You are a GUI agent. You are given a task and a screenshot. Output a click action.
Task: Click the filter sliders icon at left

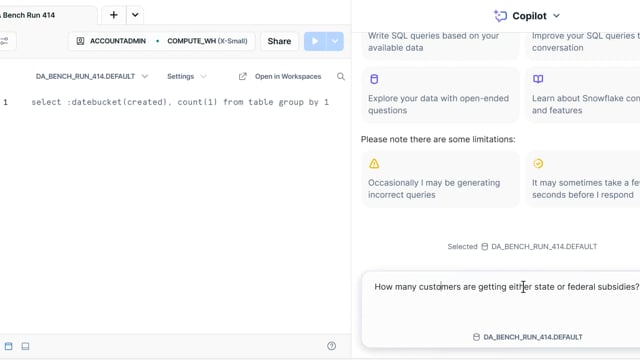[x=4, y=41]
